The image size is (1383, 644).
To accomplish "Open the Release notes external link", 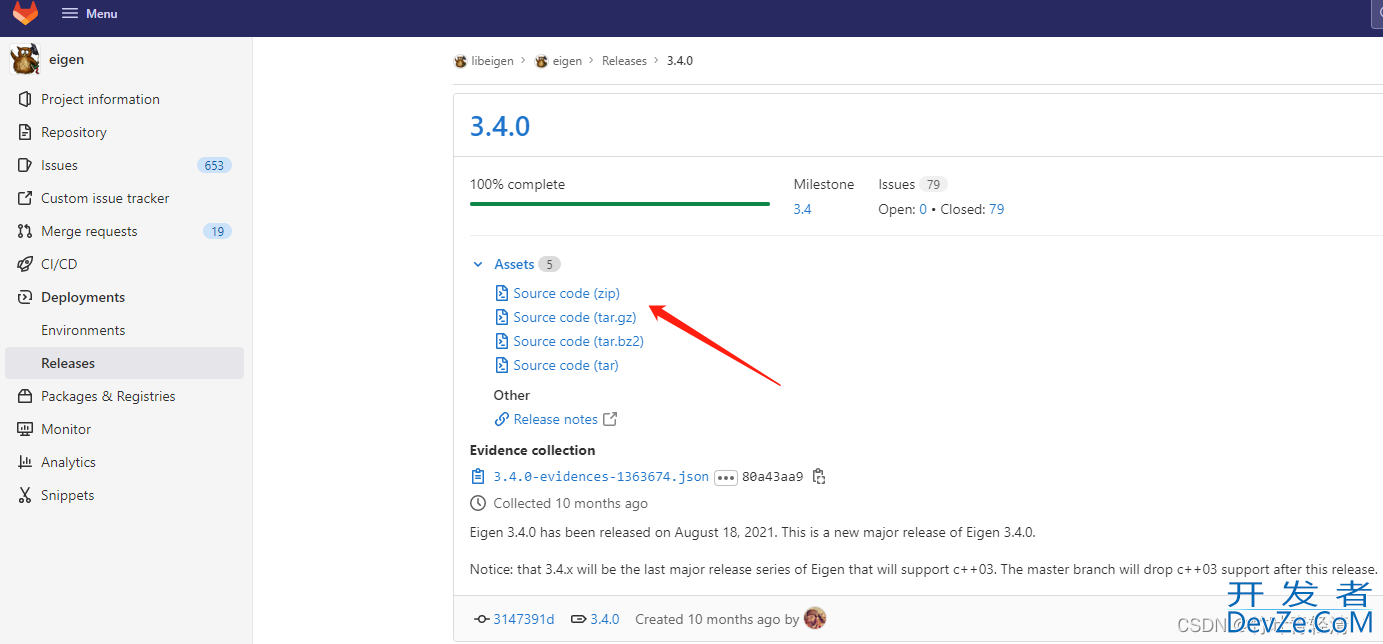I will point(555,419).
